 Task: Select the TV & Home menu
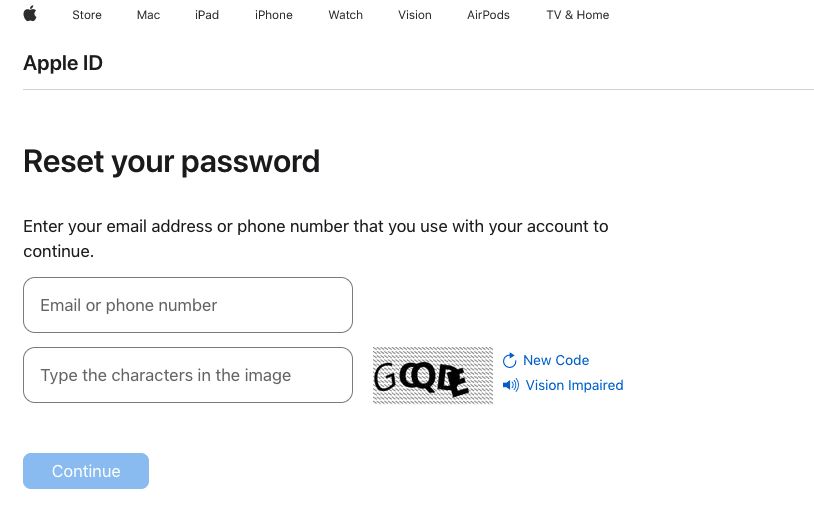577,15
